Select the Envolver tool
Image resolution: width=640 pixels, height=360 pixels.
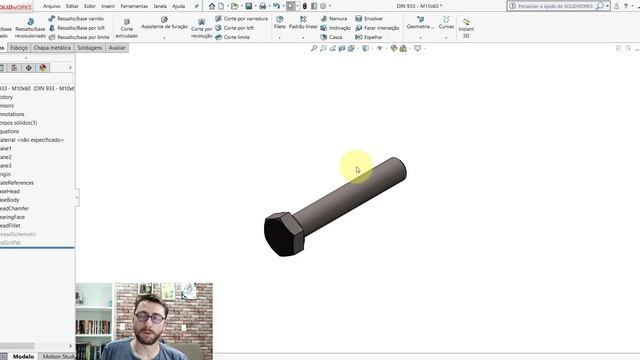[x=369, y=19]
